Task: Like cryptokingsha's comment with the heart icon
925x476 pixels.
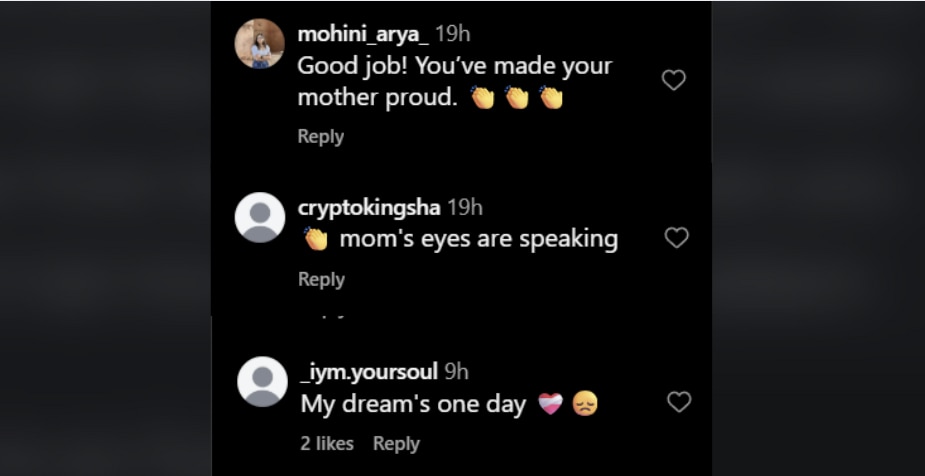Action: click(677, 238)
